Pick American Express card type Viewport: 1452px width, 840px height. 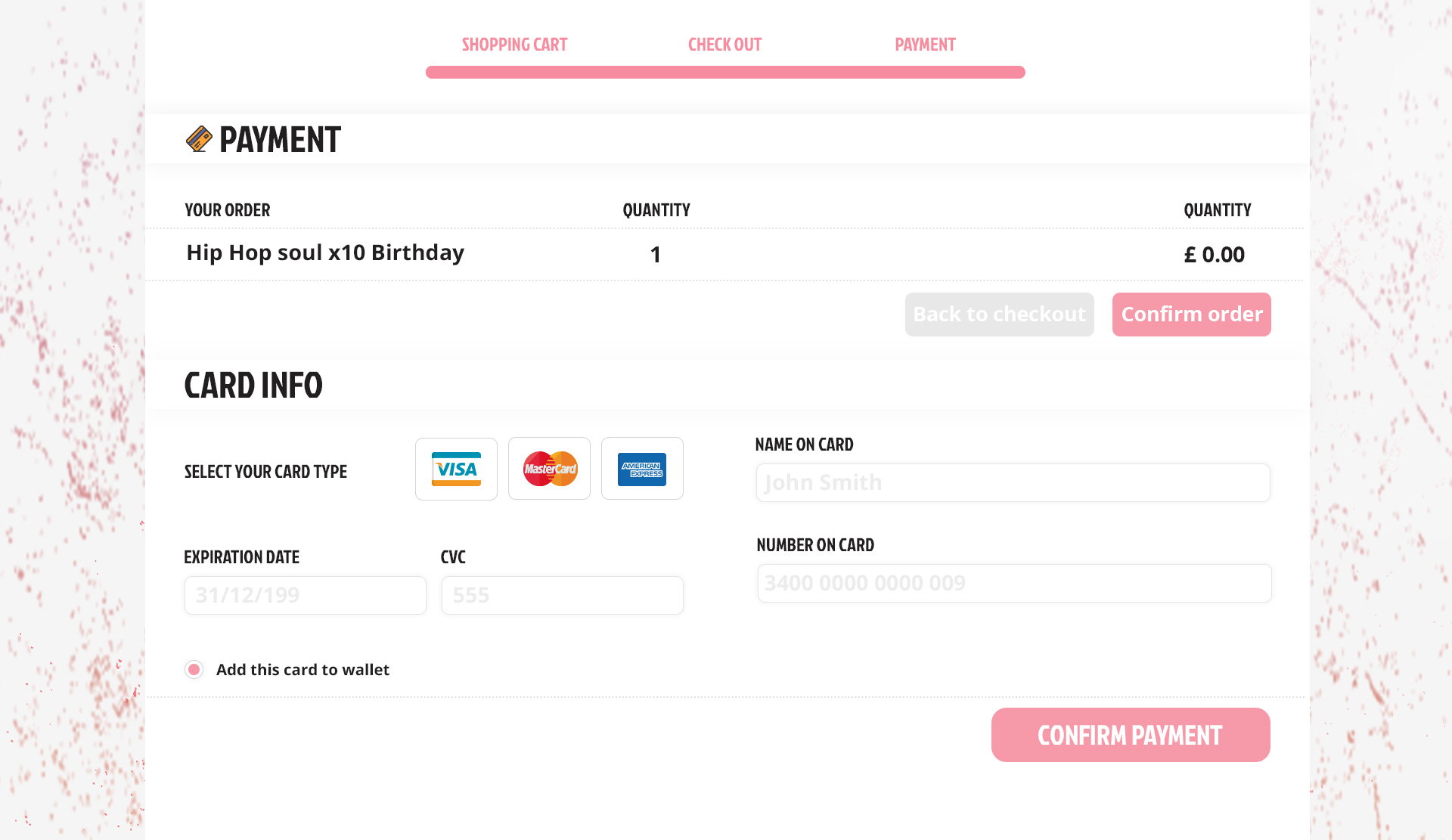[642, 469]
